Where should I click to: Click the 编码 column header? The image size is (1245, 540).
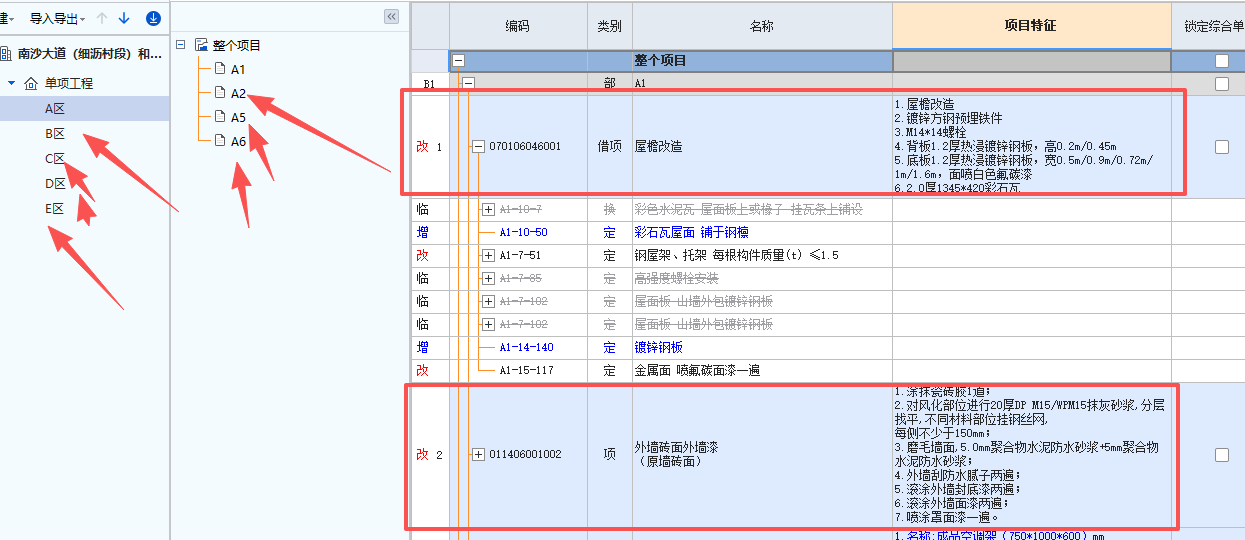pos(518,26)
